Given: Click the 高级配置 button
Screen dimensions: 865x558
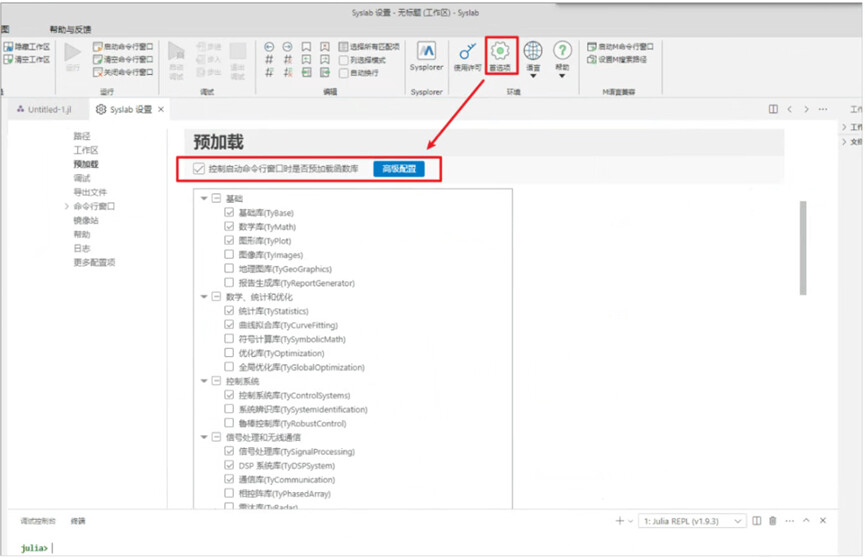Looking at the screenshot, I should coord(399,169).
